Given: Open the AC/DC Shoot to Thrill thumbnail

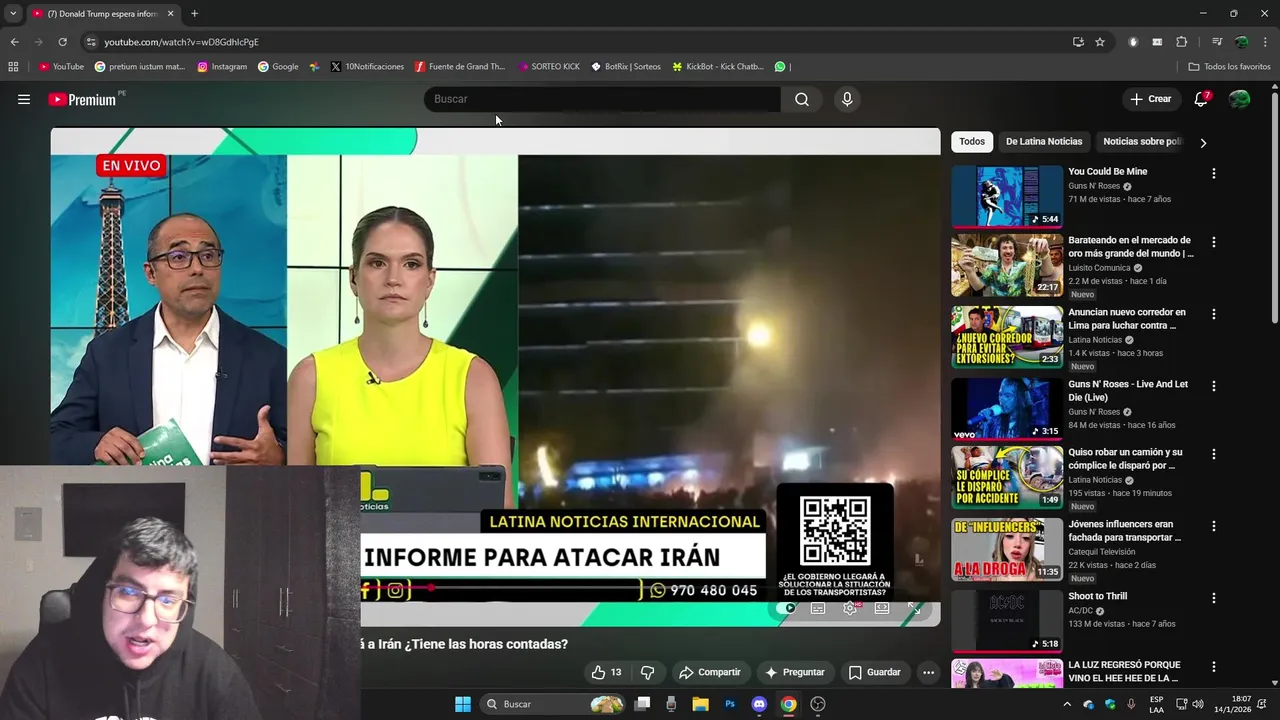Looking at the screenshot, I should click(1007, 621).
